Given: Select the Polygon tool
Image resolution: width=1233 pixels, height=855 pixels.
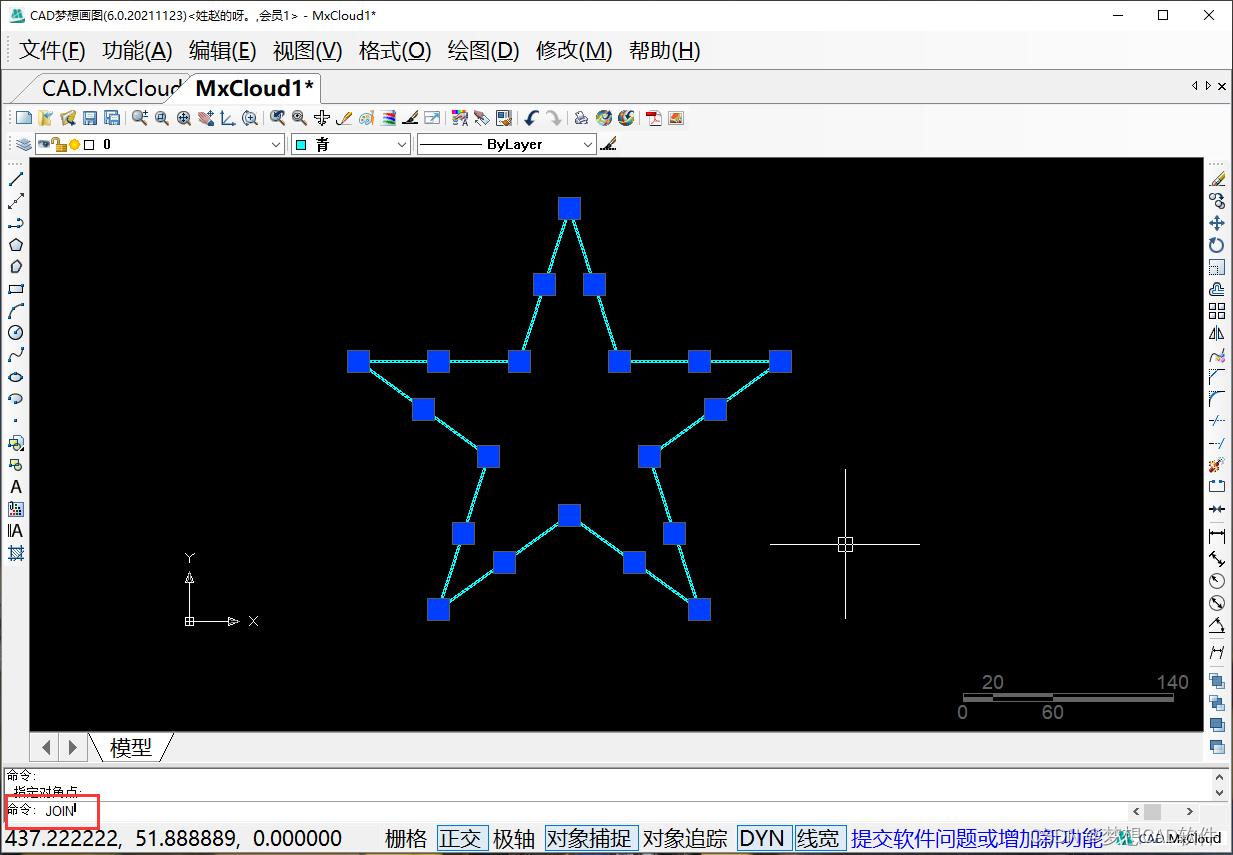Looking at the screenshot, I should (x=16, y=245).
